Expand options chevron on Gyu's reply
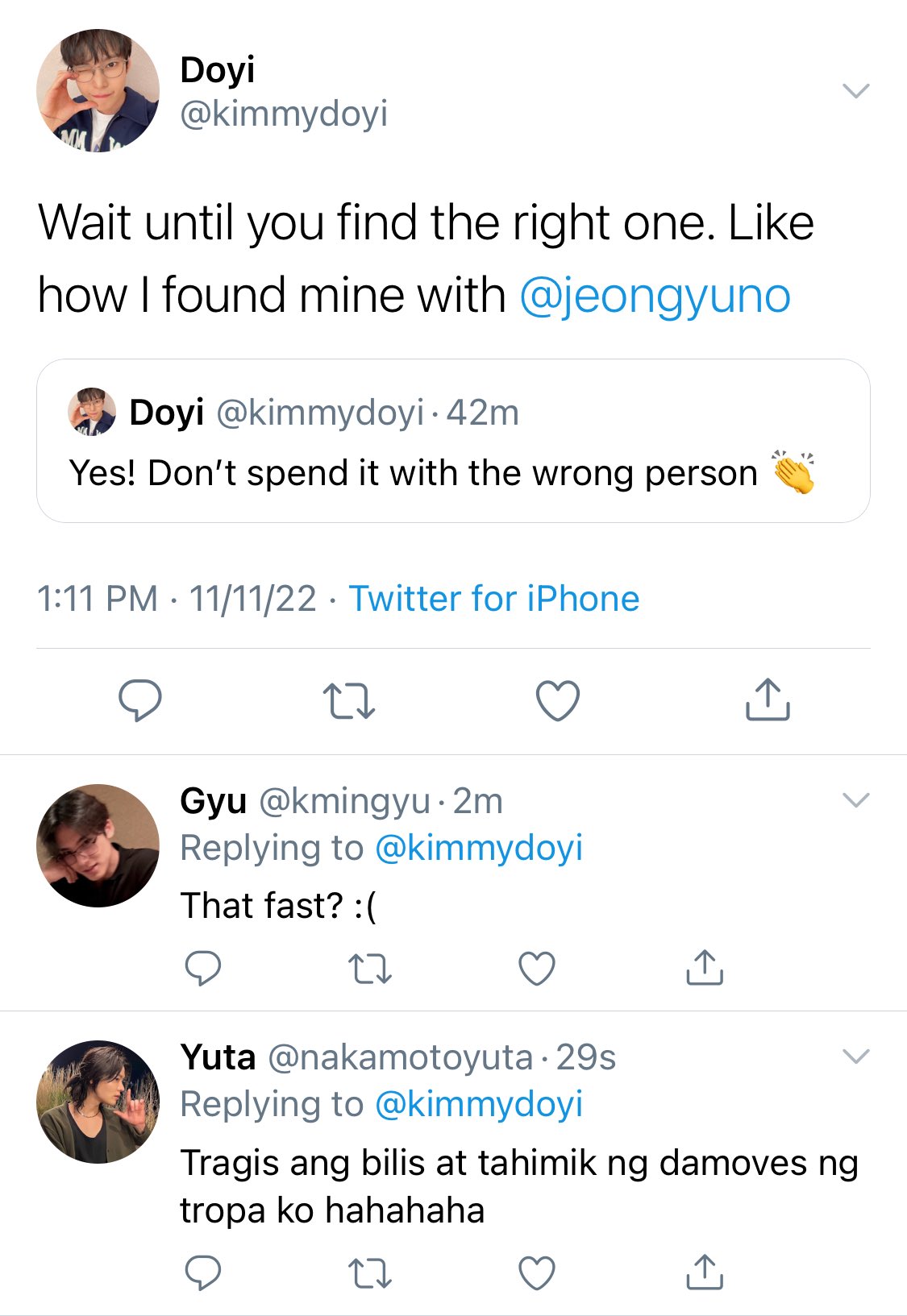The image size is (907, 1316). click(x=855, y=799)
